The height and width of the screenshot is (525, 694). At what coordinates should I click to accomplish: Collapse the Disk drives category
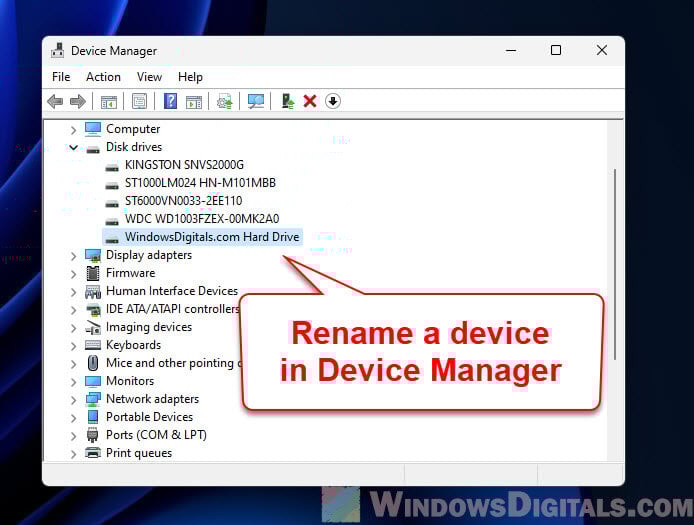pos(73,147)
